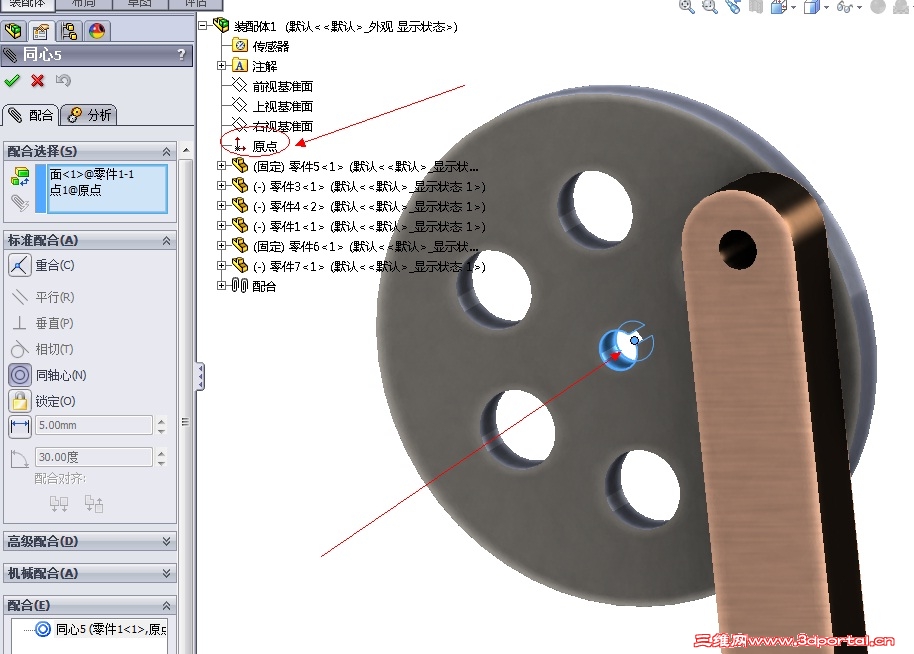Image resolution: width=914 pixels, height=654 pixels.
Task: Expand the (固定) 零件5<1> component
Action: tap(222, 166)
